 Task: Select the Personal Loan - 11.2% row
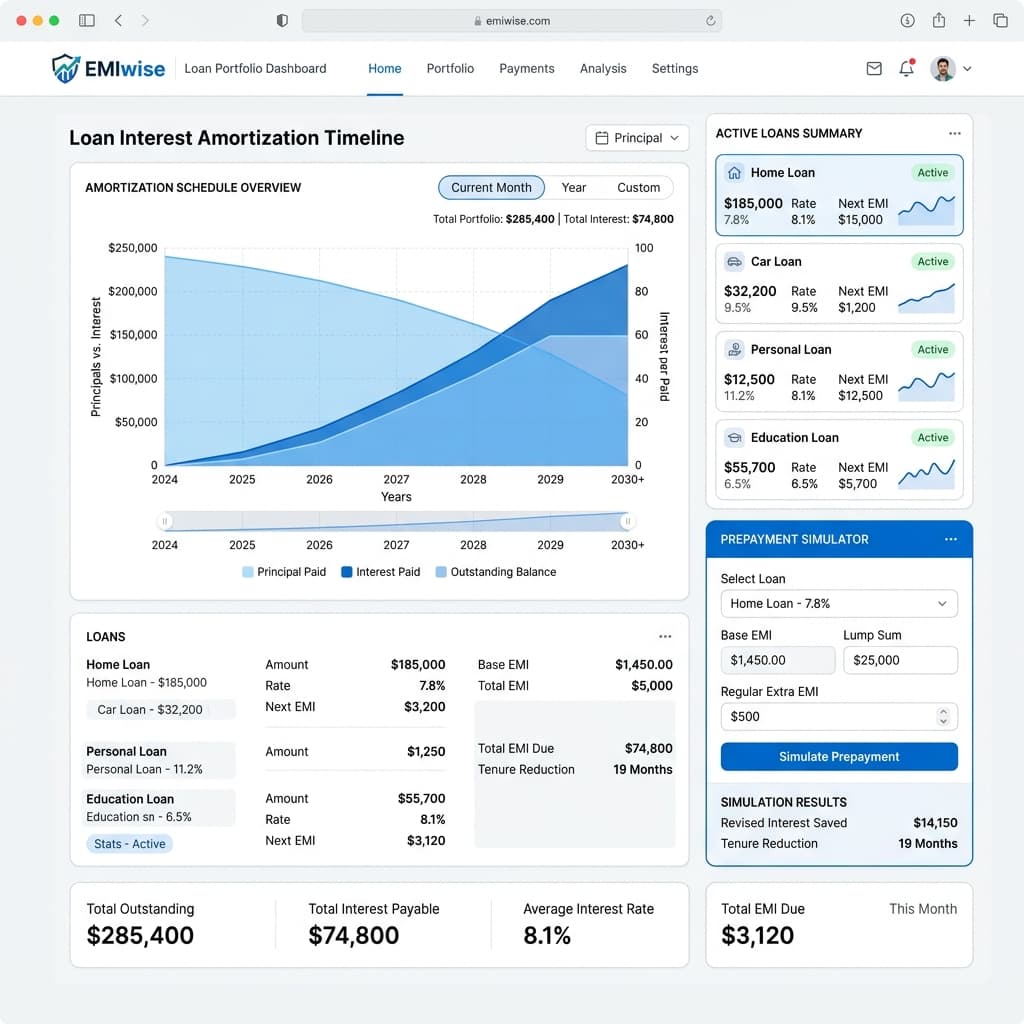(x=160, y=760)
